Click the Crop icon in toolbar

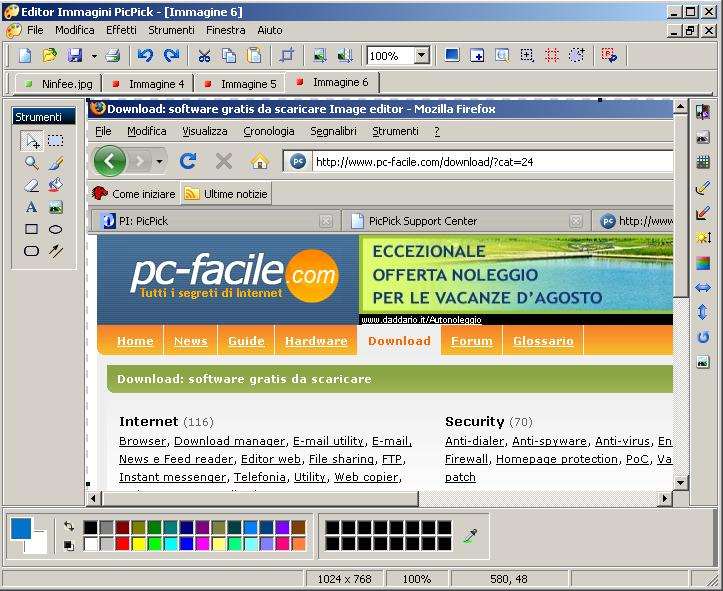point(287,56)
